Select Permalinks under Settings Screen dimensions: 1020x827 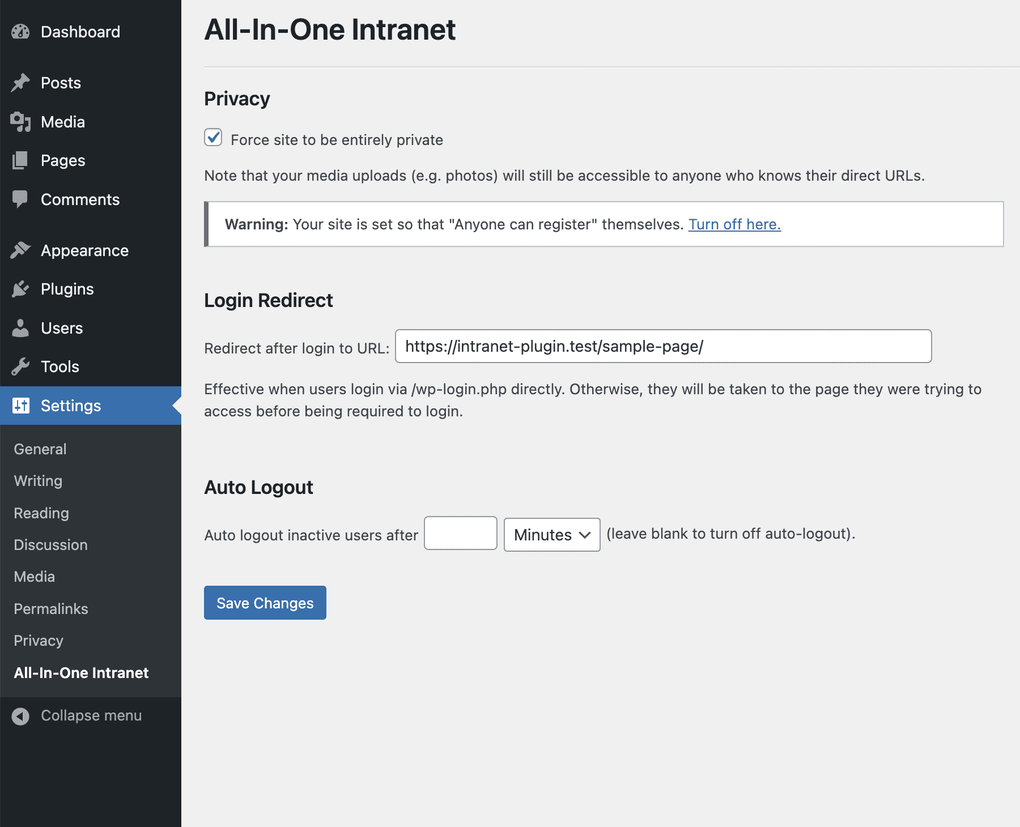tap(50, 608)
